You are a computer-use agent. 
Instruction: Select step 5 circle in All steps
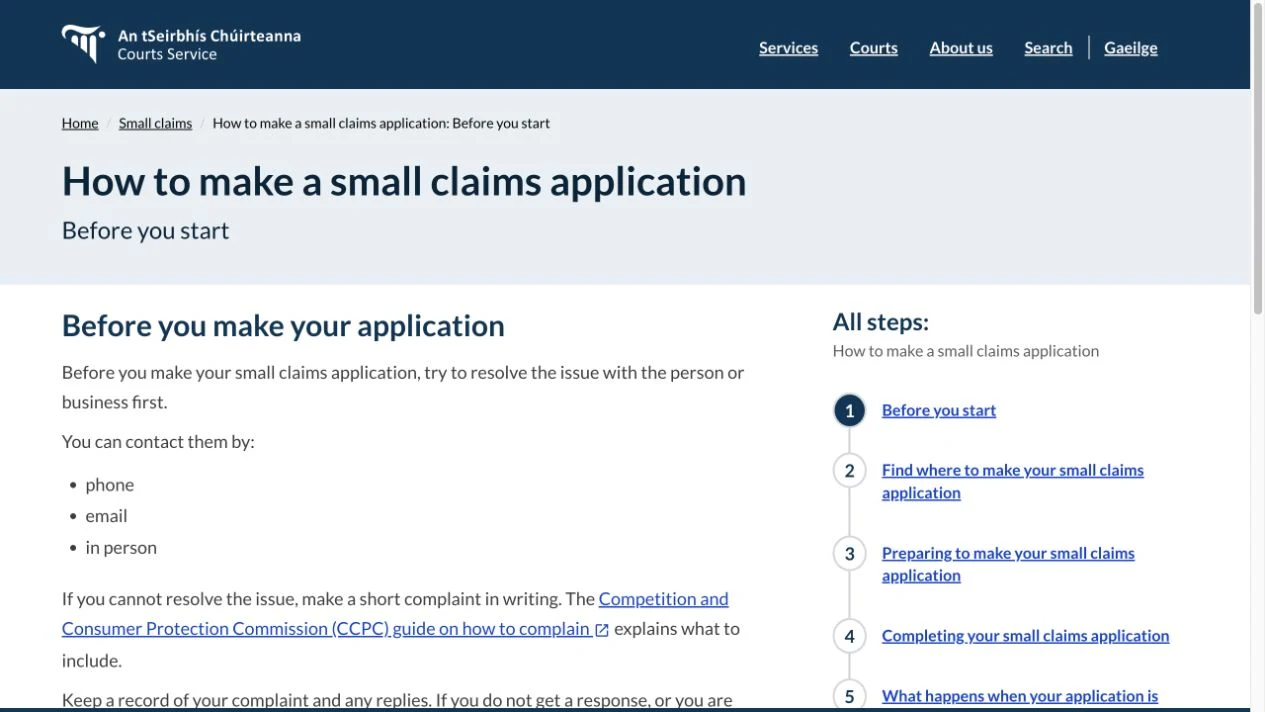(849, 696)
